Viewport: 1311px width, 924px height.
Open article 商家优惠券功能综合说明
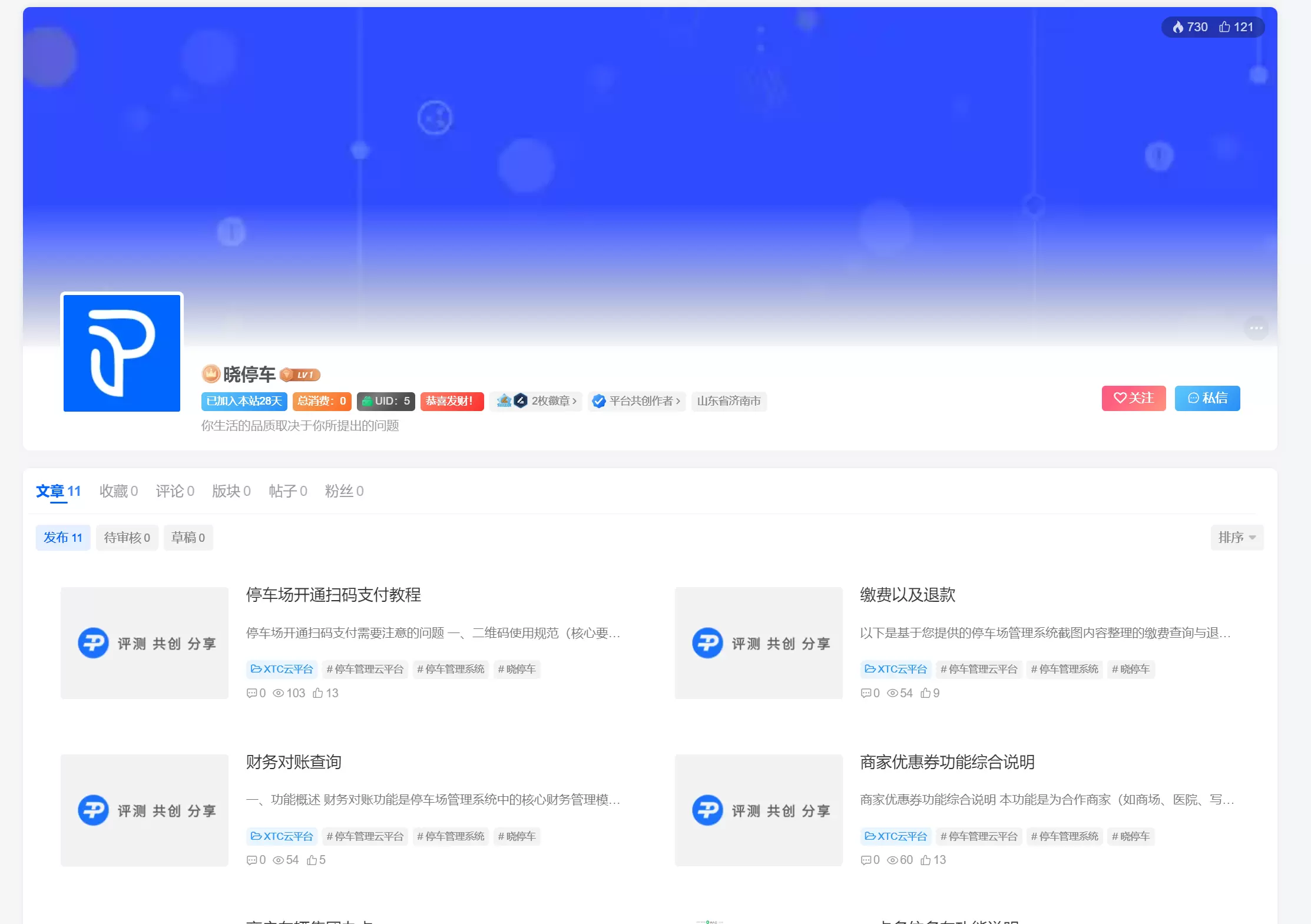948,762
